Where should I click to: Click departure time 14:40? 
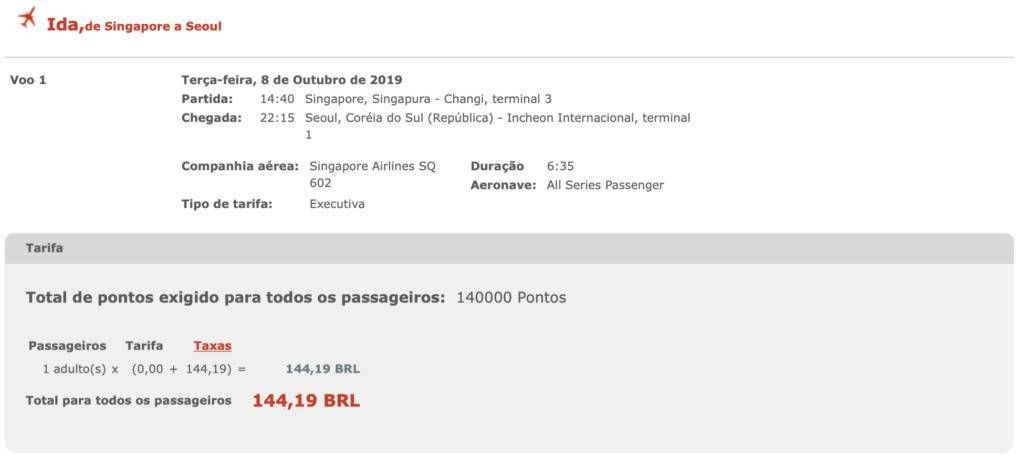(277, 99)
